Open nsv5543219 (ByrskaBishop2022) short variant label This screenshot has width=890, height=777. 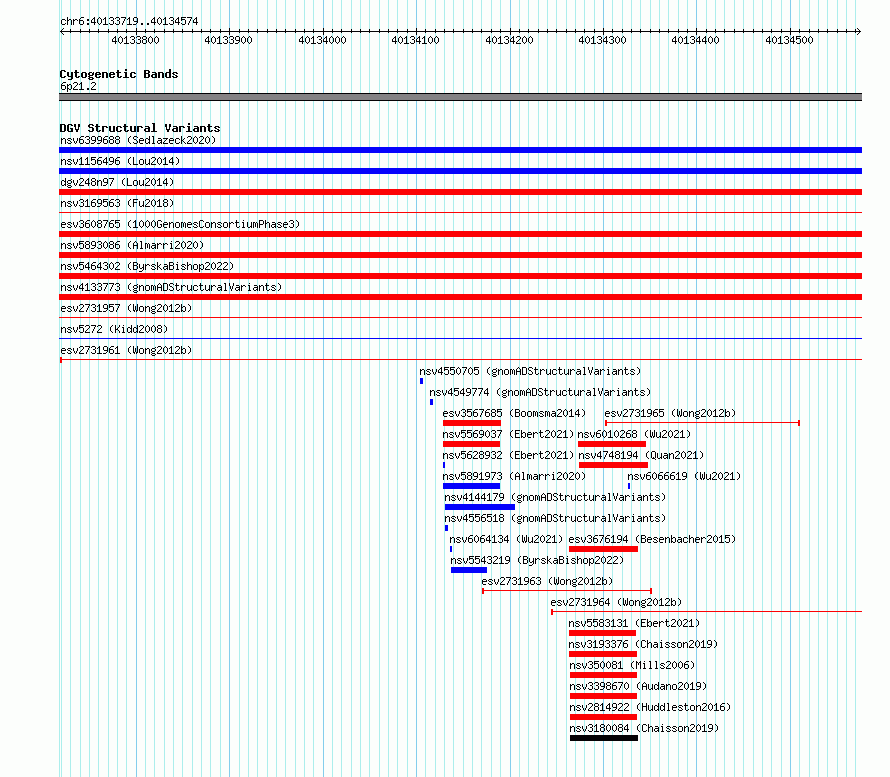point(537,560)
